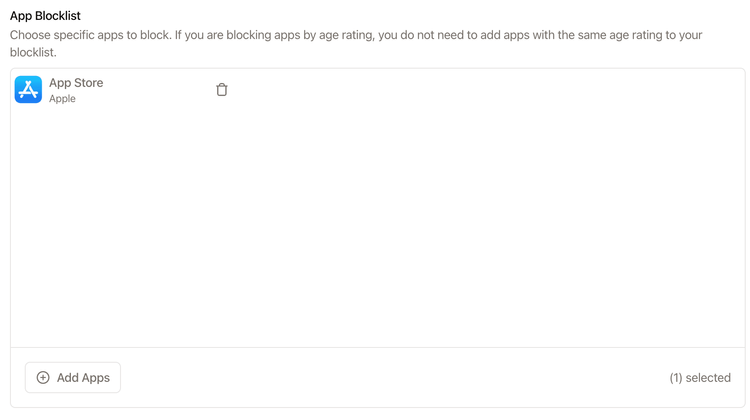Click the word "blocklist." ending the description
This screenshot has width=750, height=420.
33,53
